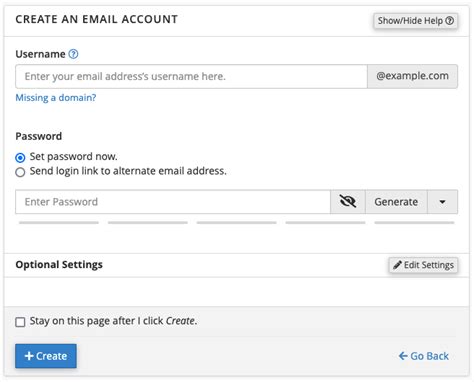
Task: Select the Set password now radio button
Action: point(20,157)
